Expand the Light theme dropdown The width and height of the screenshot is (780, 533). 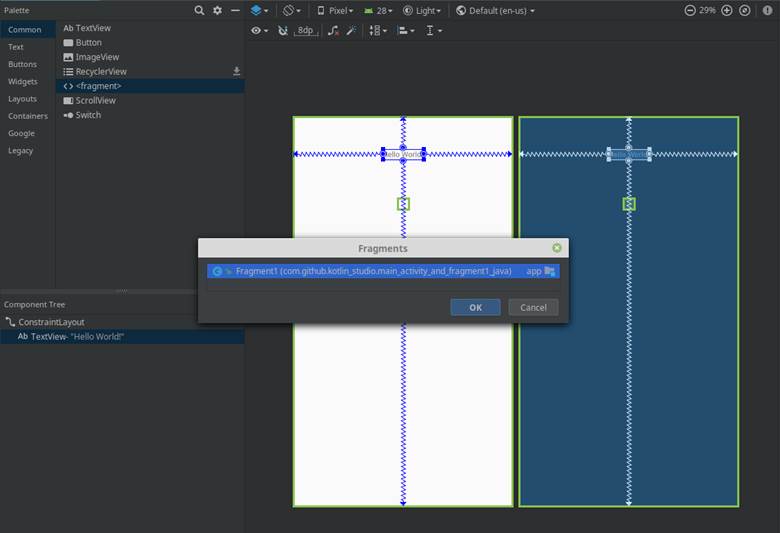click(x=426, y=10)
